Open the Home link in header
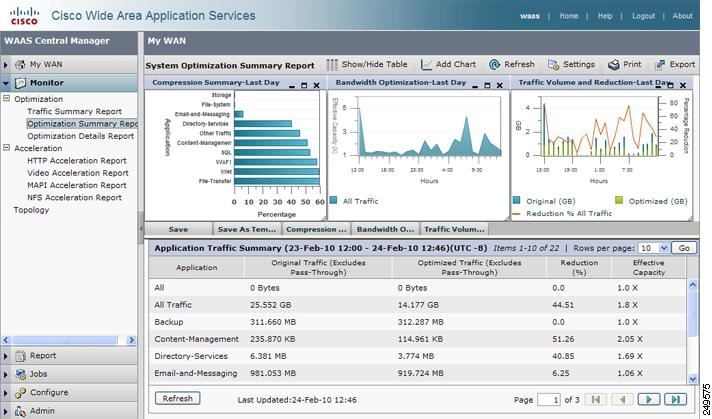The width and height of the screenshot is (712, 419). [569, 16]
